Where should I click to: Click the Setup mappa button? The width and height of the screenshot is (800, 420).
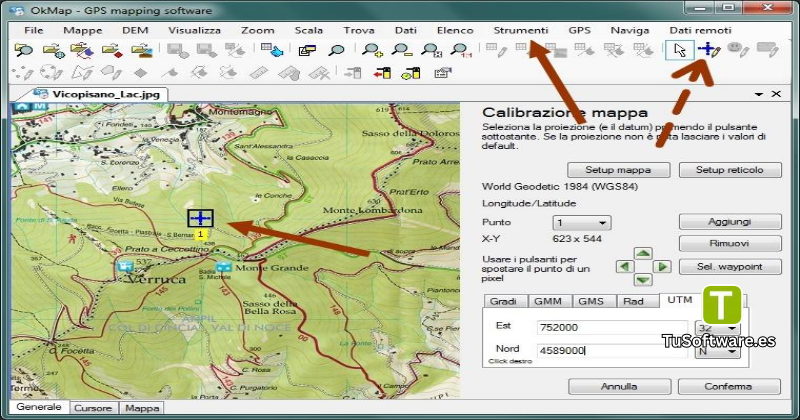pos(618,170)
